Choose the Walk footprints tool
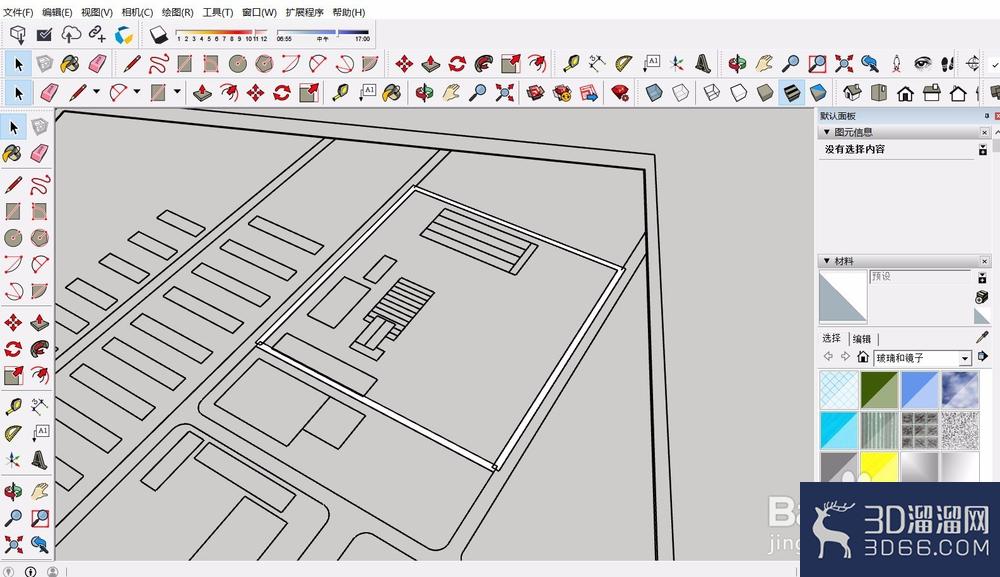 (x=947, y=63)
